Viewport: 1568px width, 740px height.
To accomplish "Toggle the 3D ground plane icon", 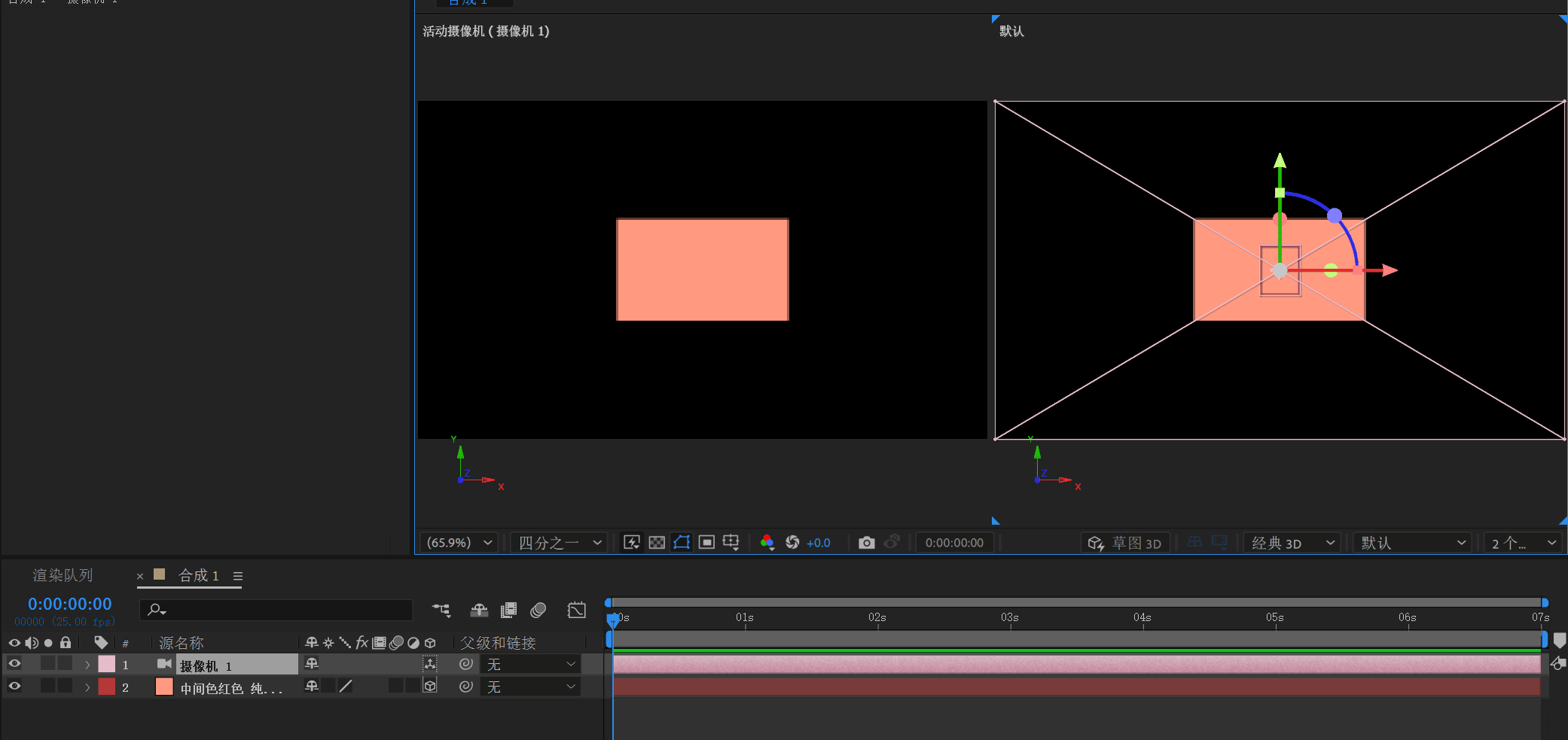I will (x=1194, y=541).
